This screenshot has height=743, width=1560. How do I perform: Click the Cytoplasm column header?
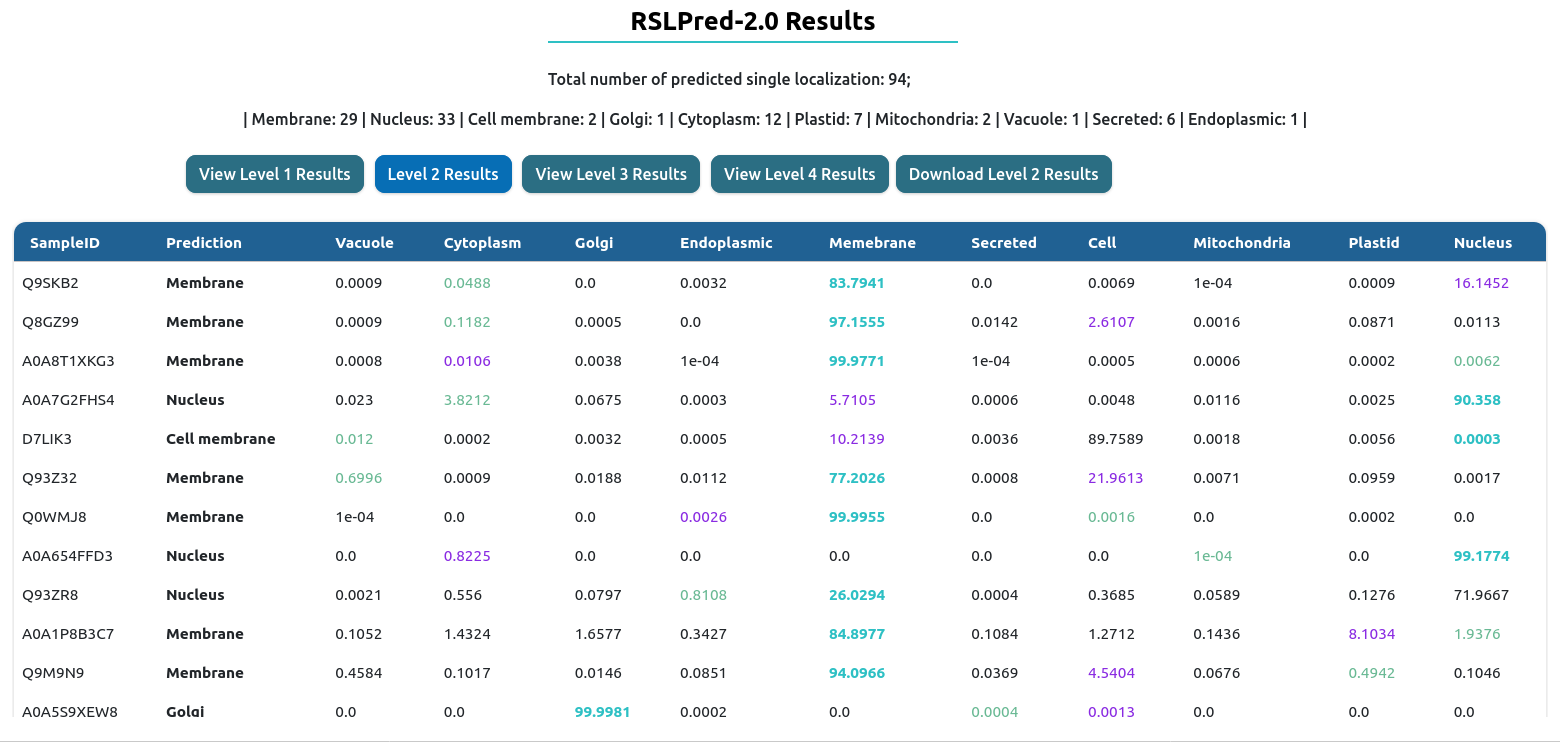tap(482, 243)
